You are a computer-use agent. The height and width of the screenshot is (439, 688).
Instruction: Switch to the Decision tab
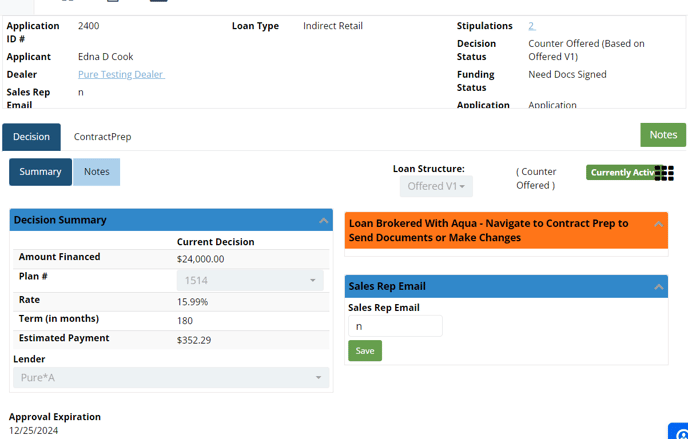[x=31, y=137]
